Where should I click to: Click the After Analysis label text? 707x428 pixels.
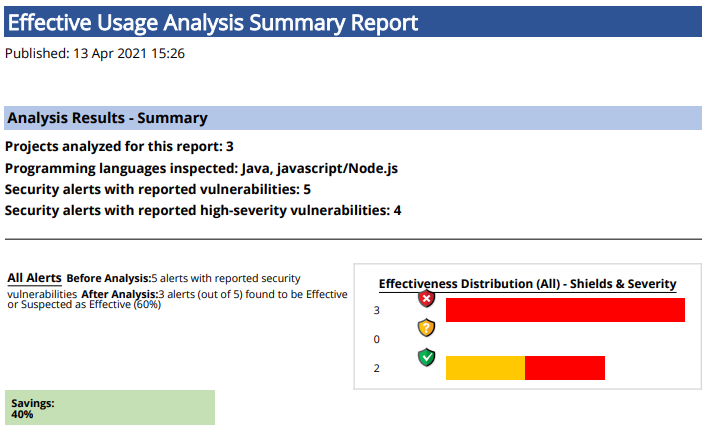tap(119, 294)
